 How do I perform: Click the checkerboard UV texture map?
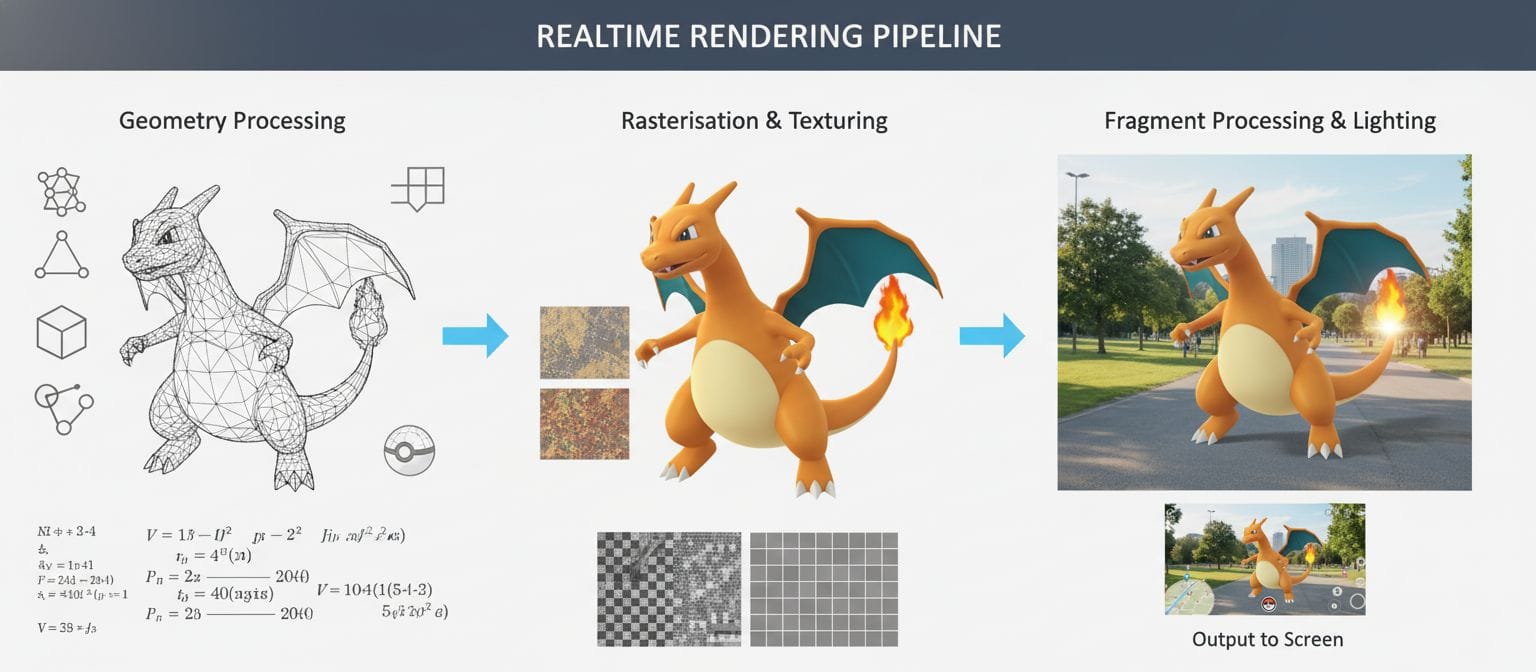click(x=669, y=588)
